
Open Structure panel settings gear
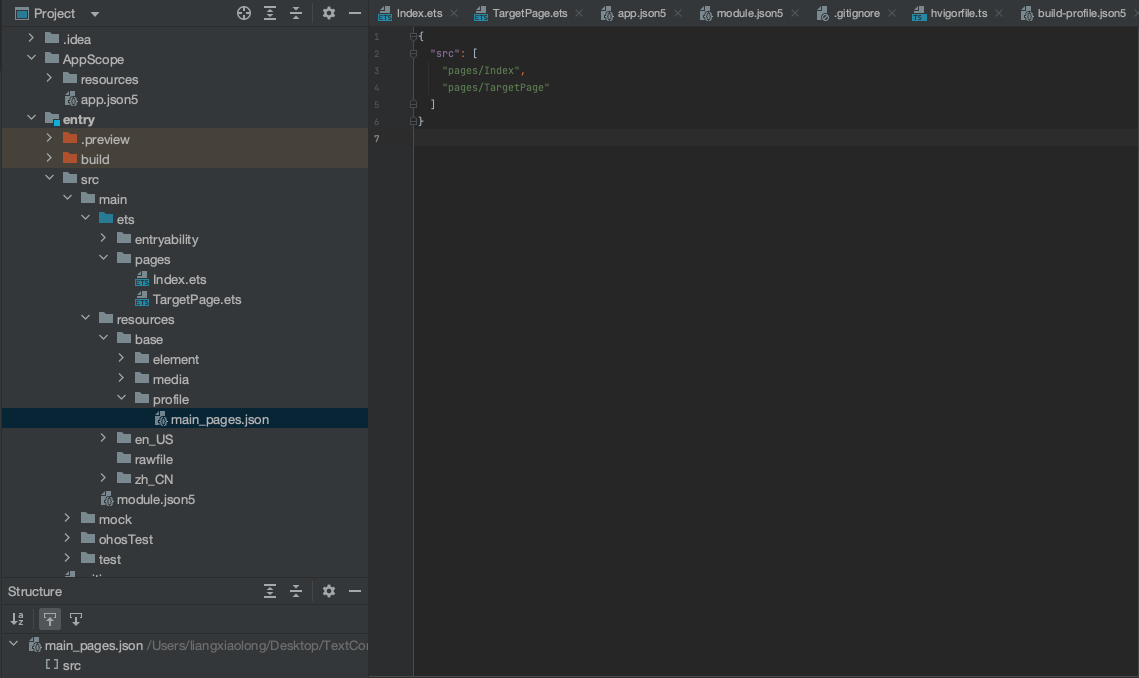click(329, 591)
